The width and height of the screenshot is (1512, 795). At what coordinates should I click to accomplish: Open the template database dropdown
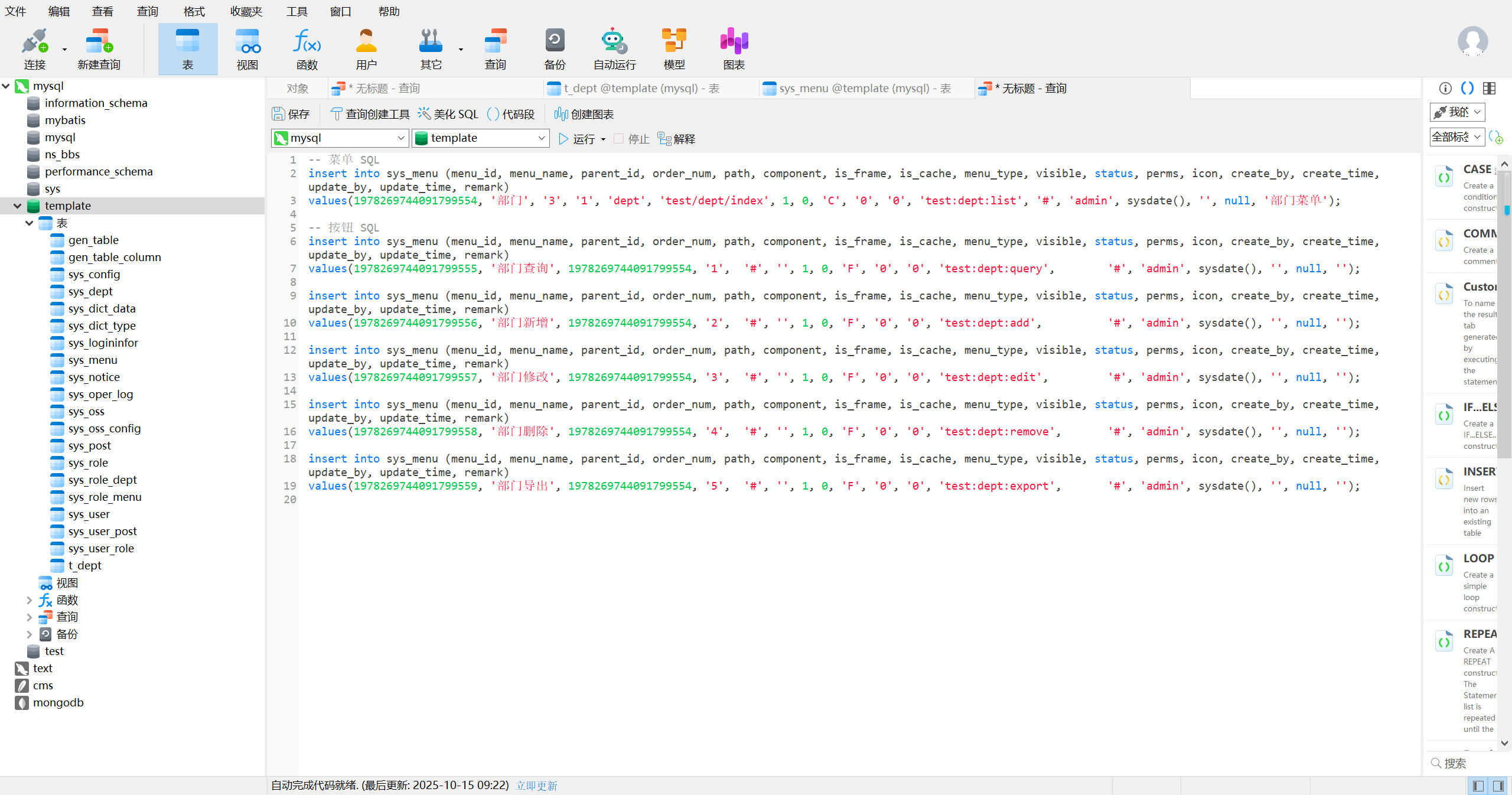tap(480, 138)
